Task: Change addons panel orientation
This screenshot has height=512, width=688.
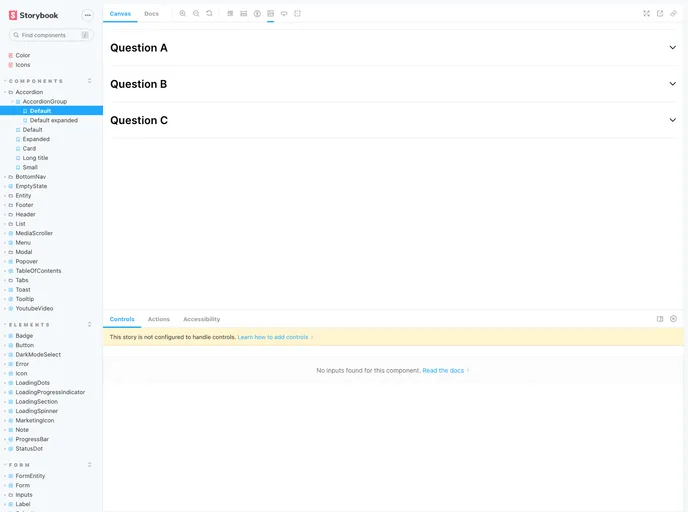Action: 659,319
